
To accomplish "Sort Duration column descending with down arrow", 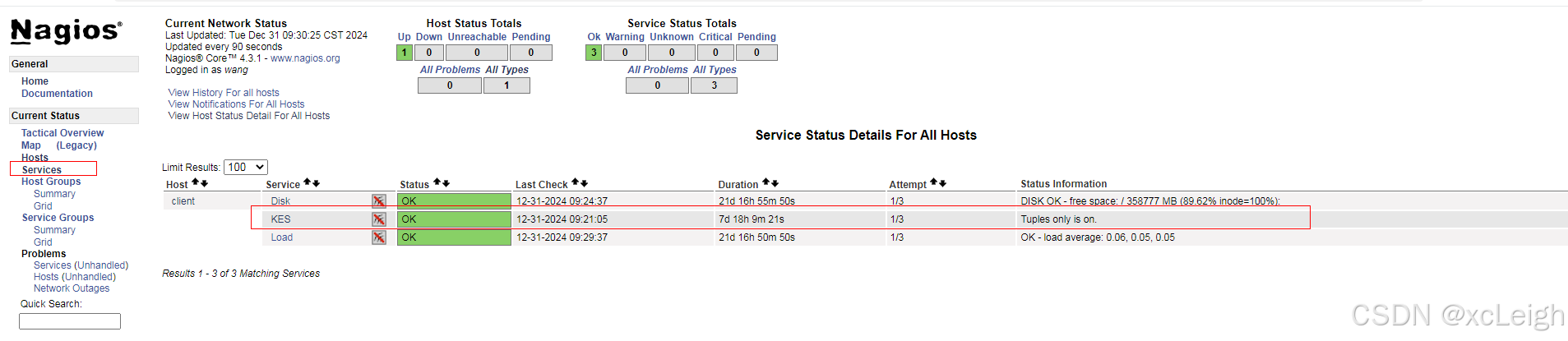I will point(775,183).
